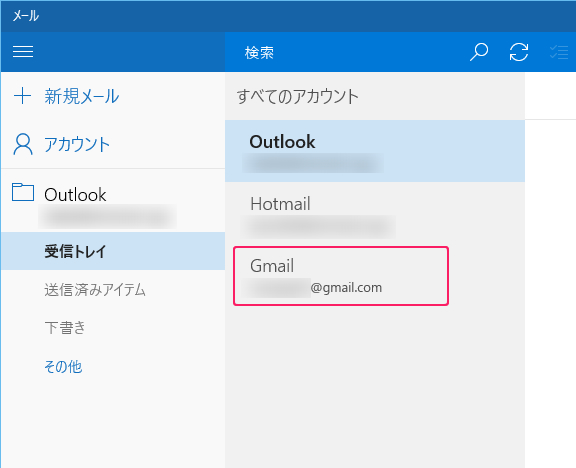
Task: Select the Hotmail account
Action: coord(375,213)
